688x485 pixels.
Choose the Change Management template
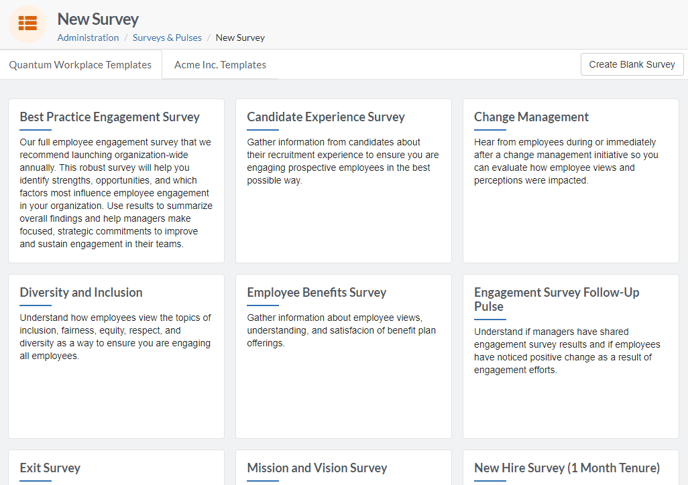[x=571, y=181]
